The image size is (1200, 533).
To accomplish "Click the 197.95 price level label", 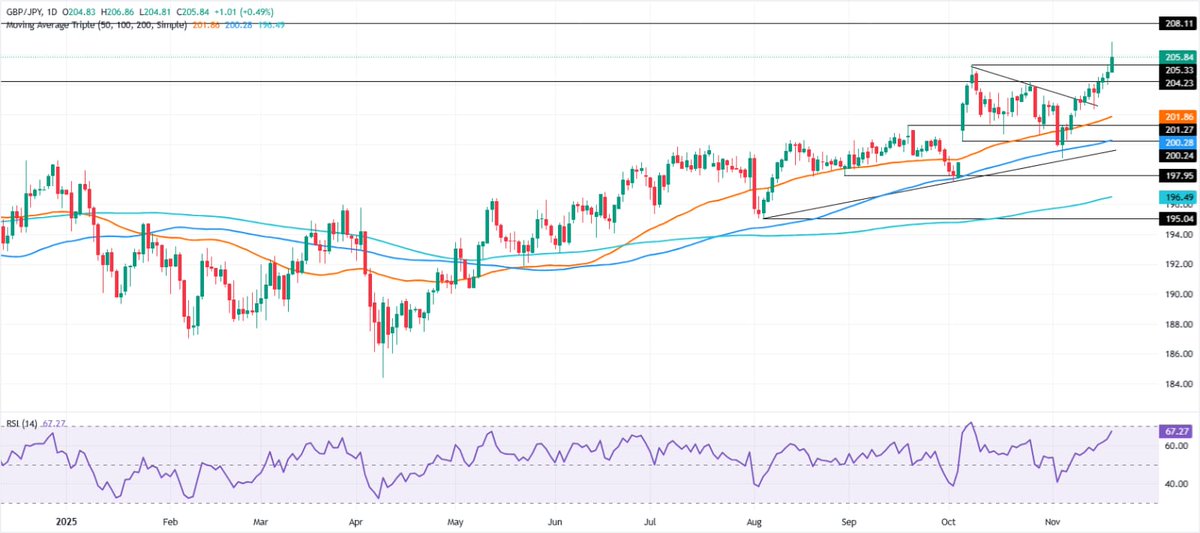I will click(x=1179, y=175).
